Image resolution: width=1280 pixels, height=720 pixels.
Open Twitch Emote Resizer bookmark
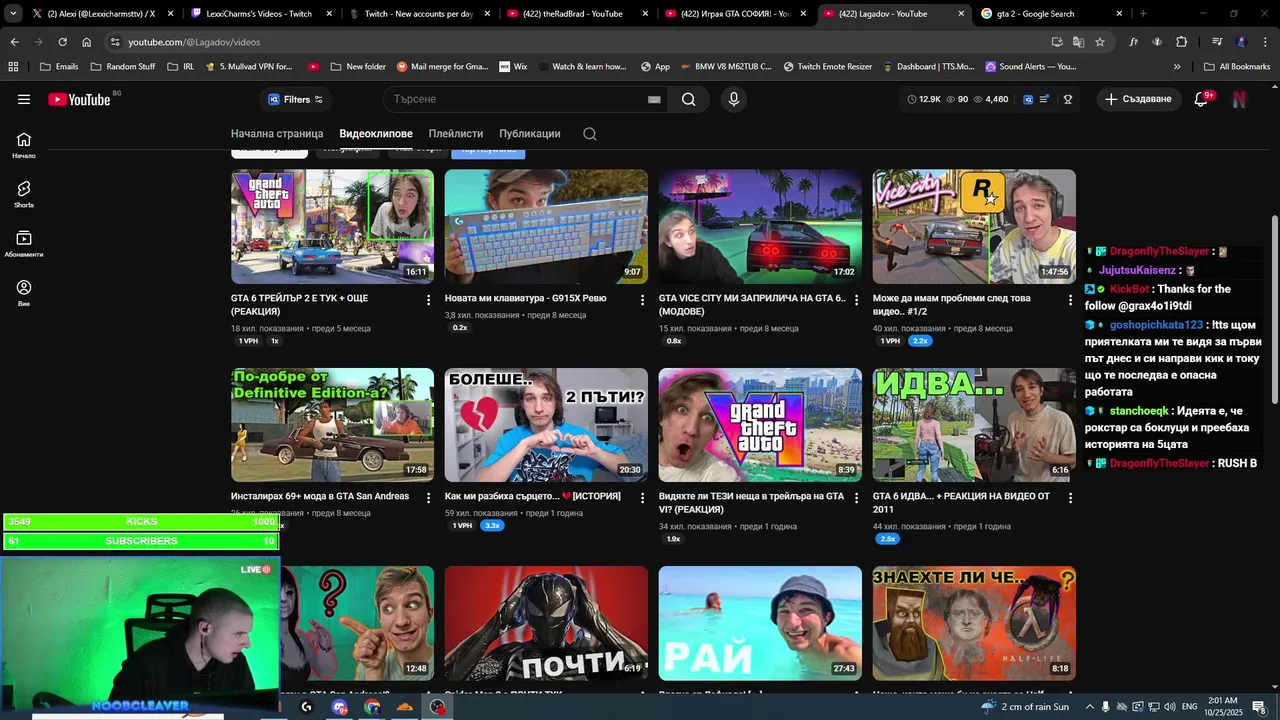(x=828, y=67)
